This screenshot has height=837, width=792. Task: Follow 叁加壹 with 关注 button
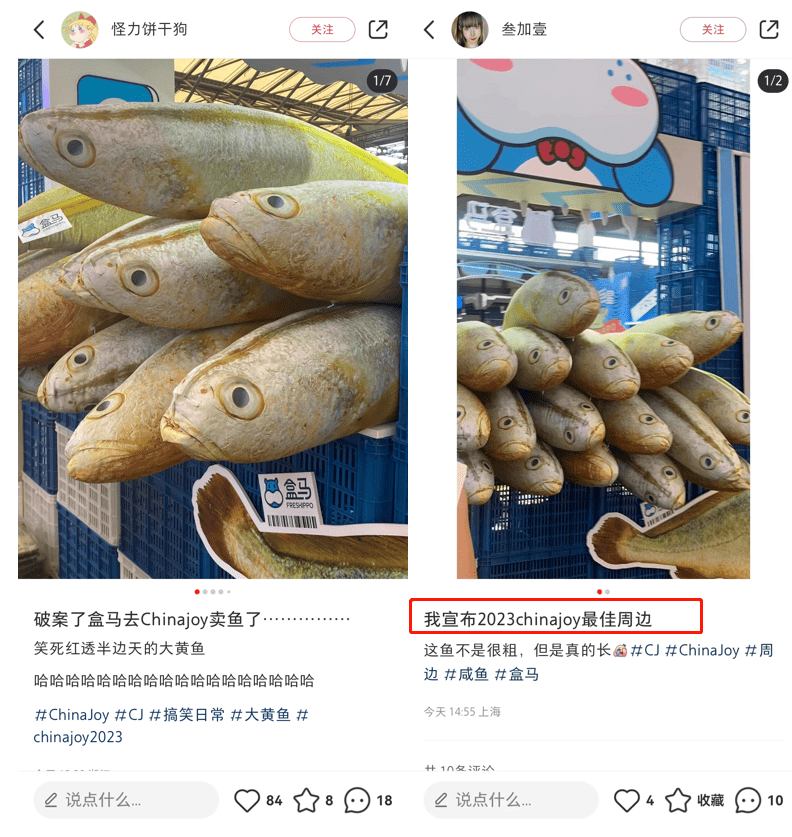(x=713, y=29)
